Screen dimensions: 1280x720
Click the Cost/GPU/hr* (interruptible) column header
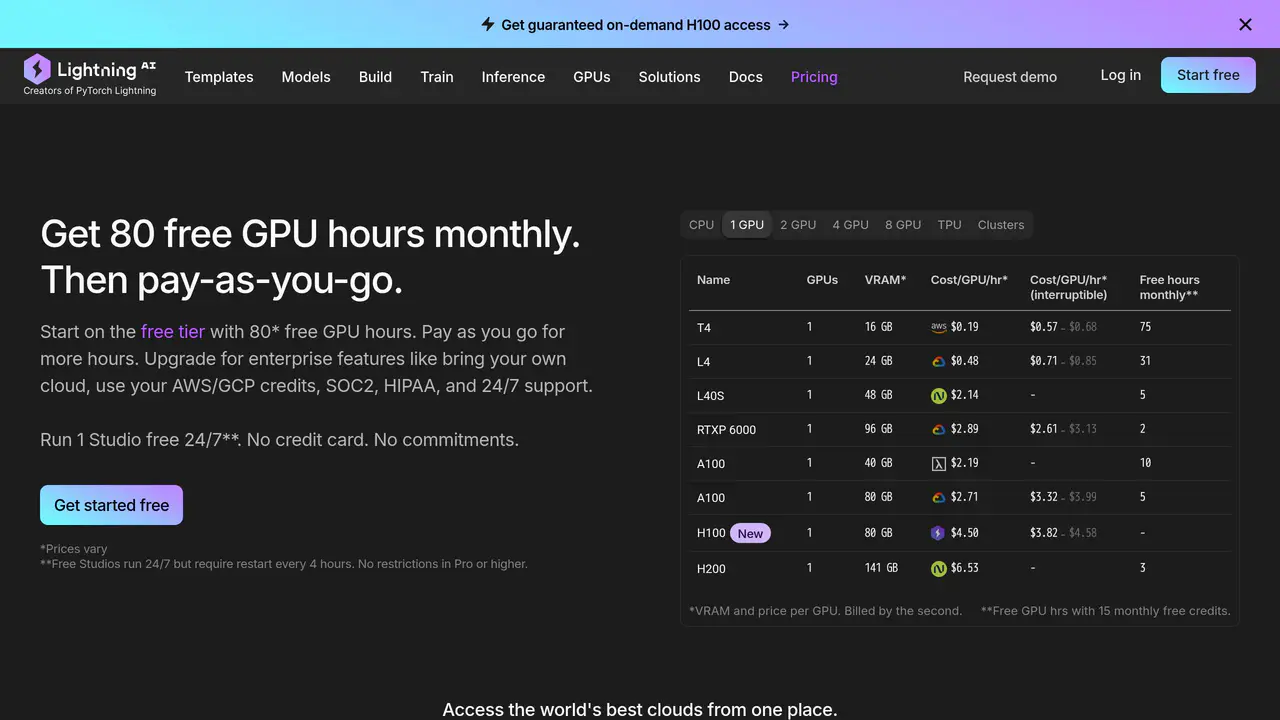(x=1069, y=287)
